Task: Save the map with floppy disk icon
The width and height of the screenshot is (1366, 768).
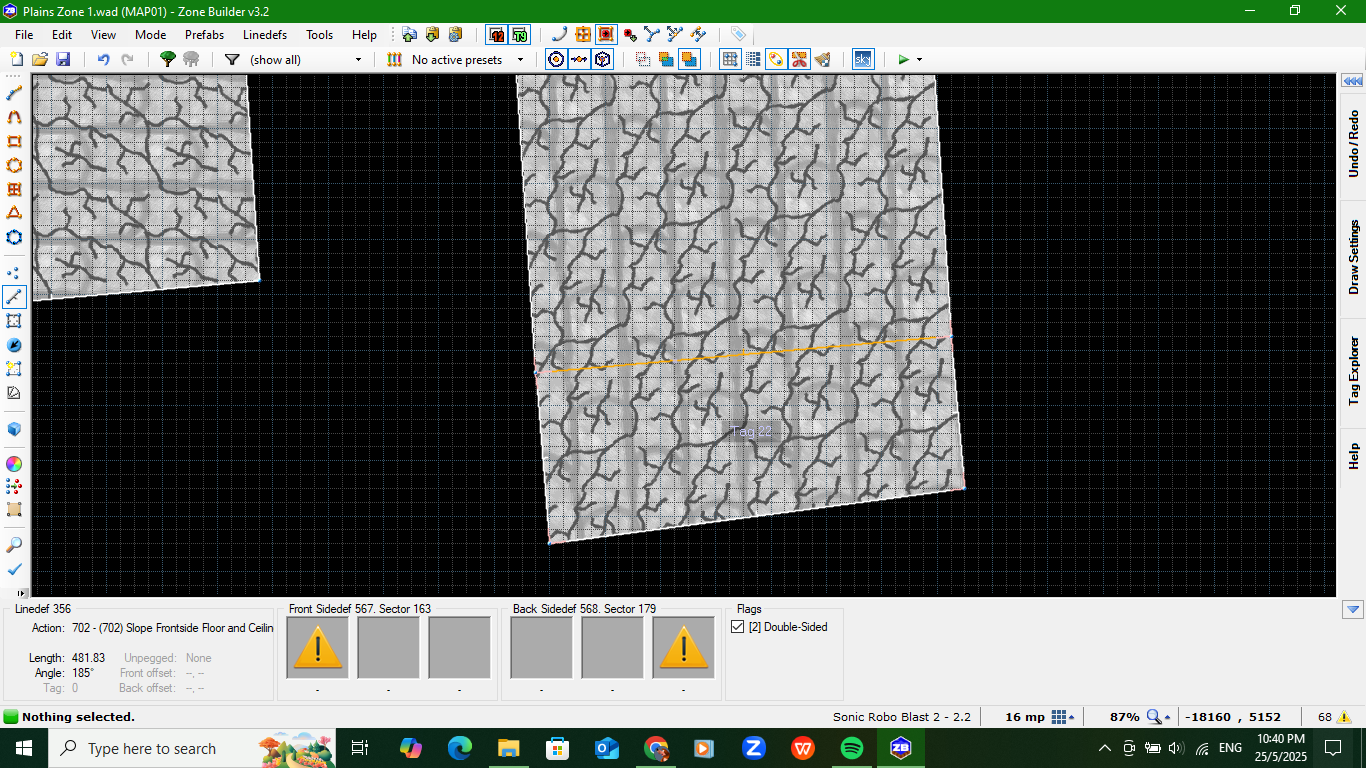Action: [x=63, y=60]
